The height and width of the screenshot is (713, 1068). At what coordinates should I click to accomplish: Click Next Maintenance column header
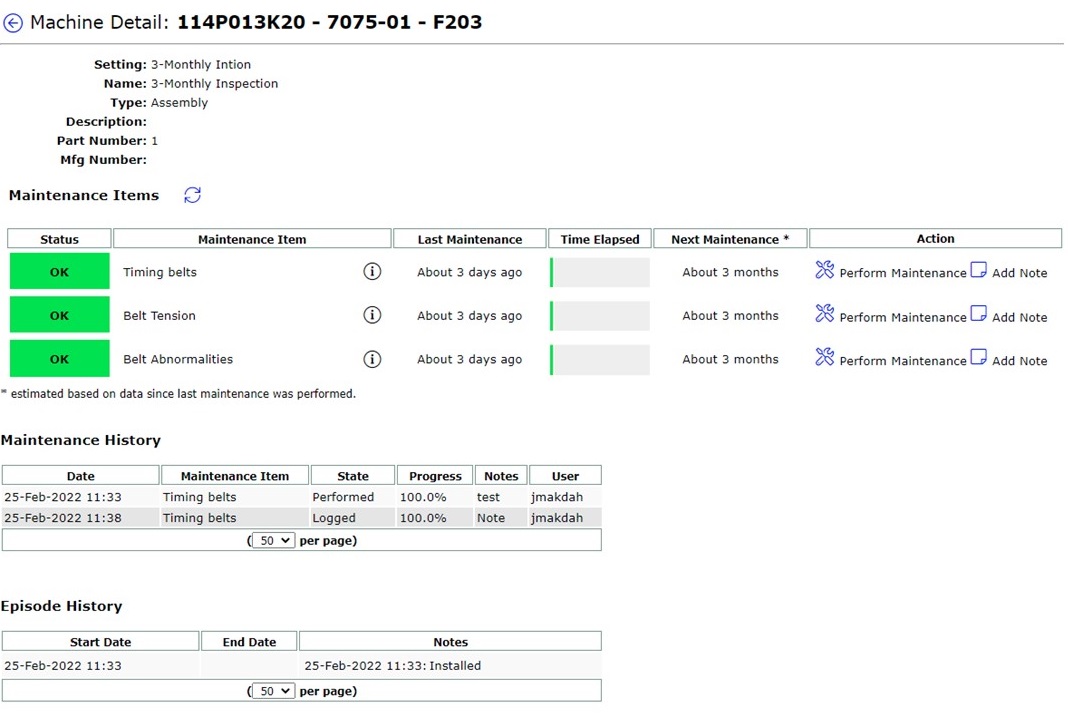click(730, 239)
